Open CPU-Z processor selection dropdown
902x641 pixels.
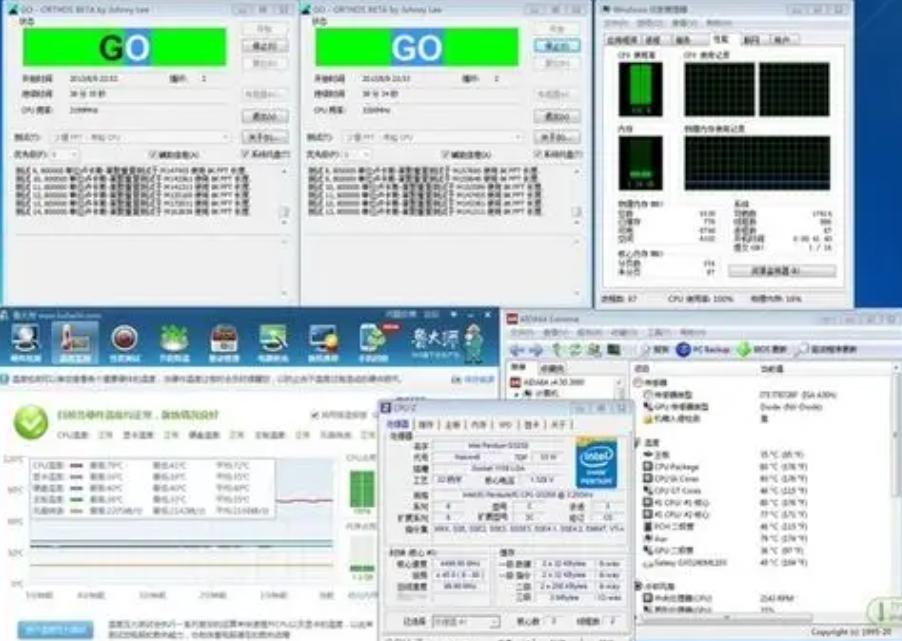465,621
